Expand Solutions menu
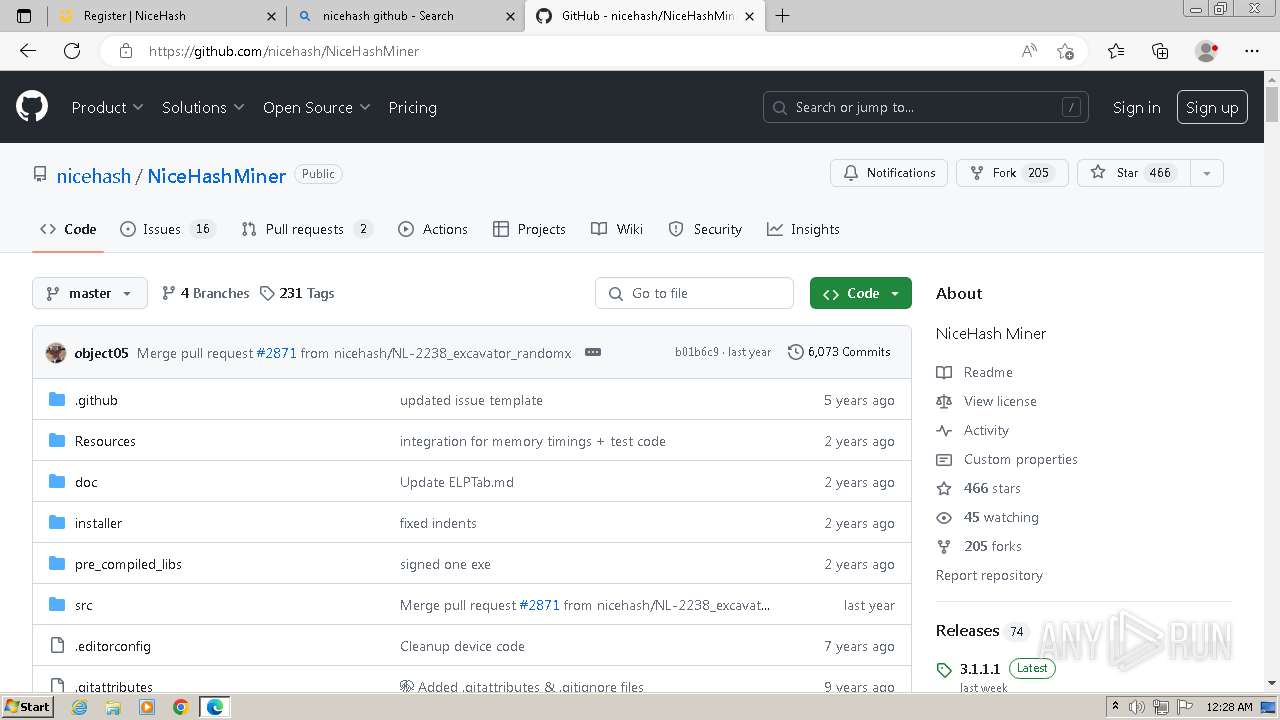This screenshot has height=720, width=1280. point(203,107)
